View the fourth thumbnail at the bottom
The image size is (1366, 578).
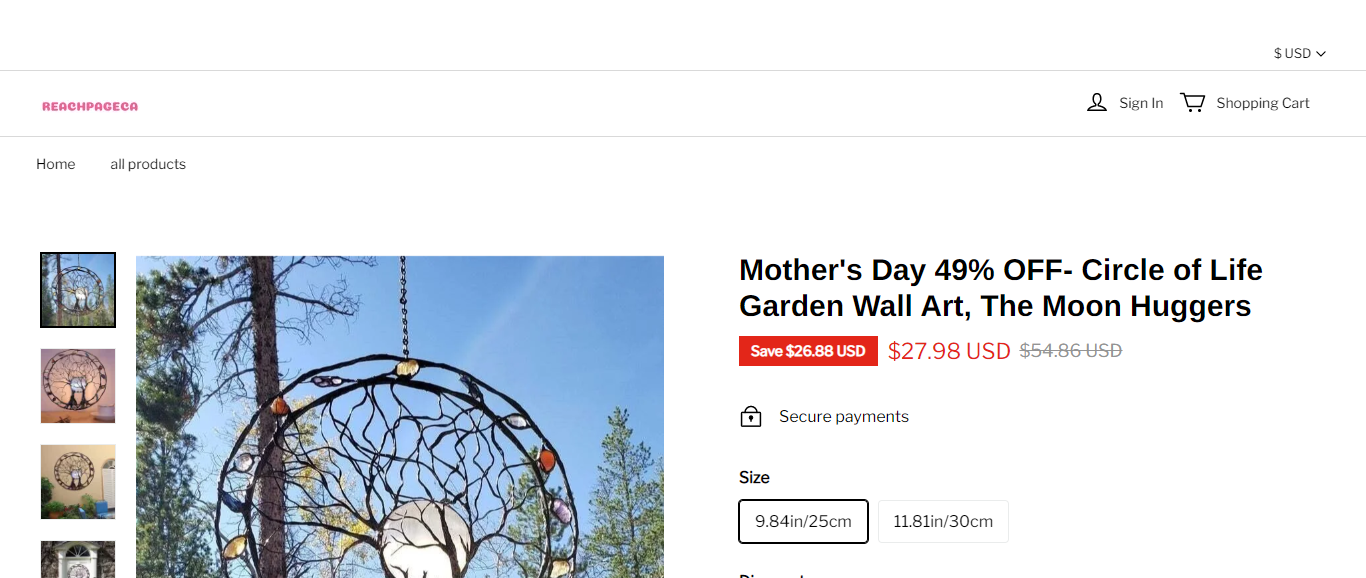(x=78, y=560)
